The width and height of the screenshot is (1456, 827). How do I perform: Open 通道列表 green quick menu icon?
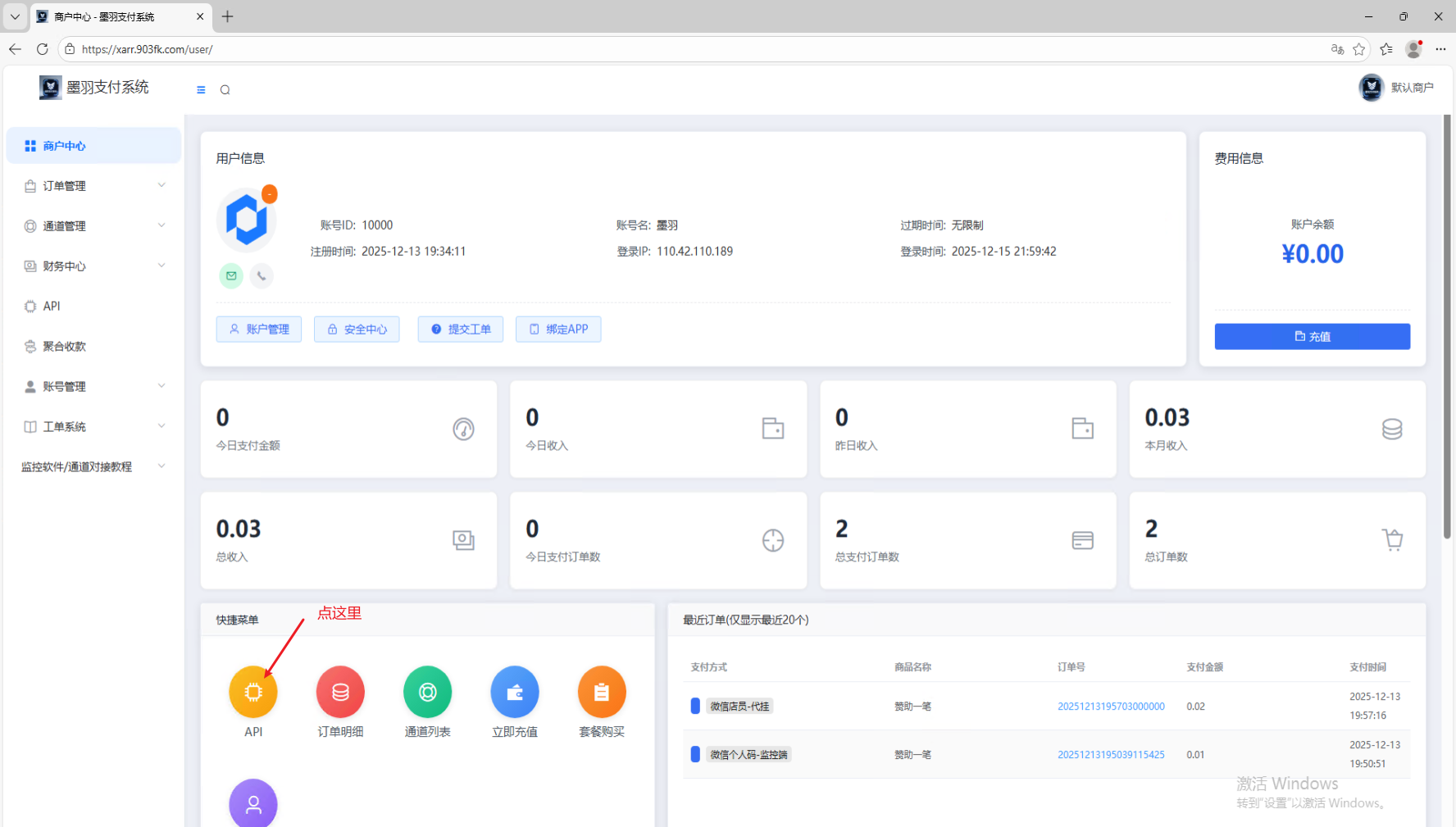(427, 692)
